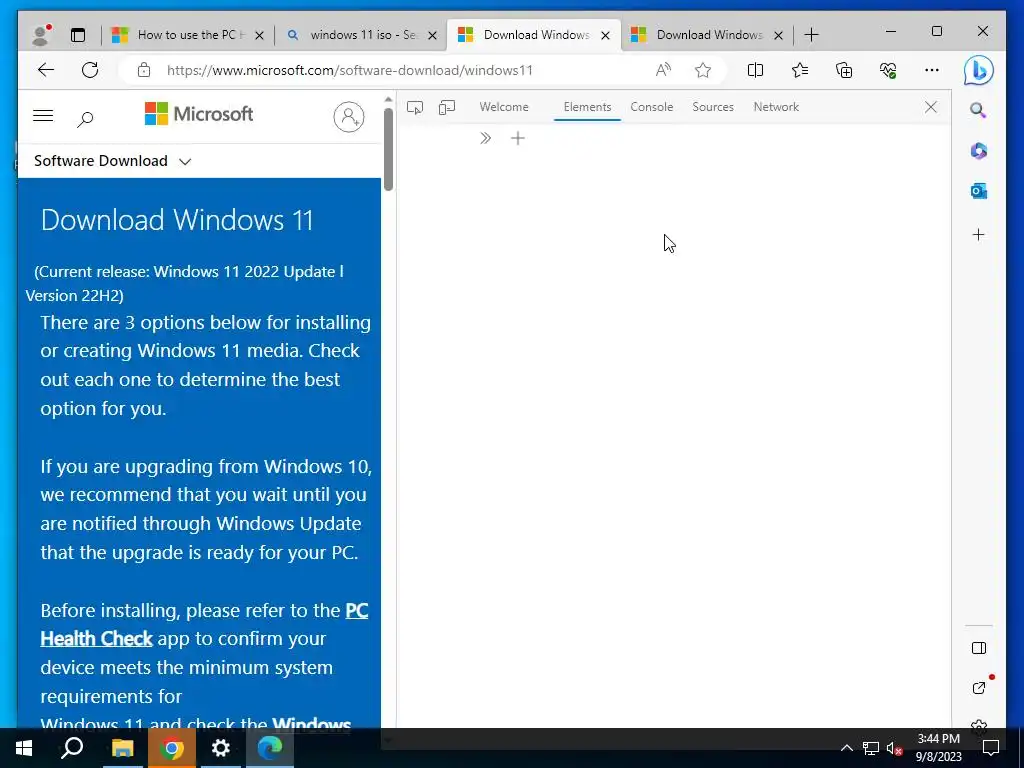Screen dimensions: 1024x768
Task: Open Google Chrome from taskbar
Action: pyautogui.click(x=172, y=748)
